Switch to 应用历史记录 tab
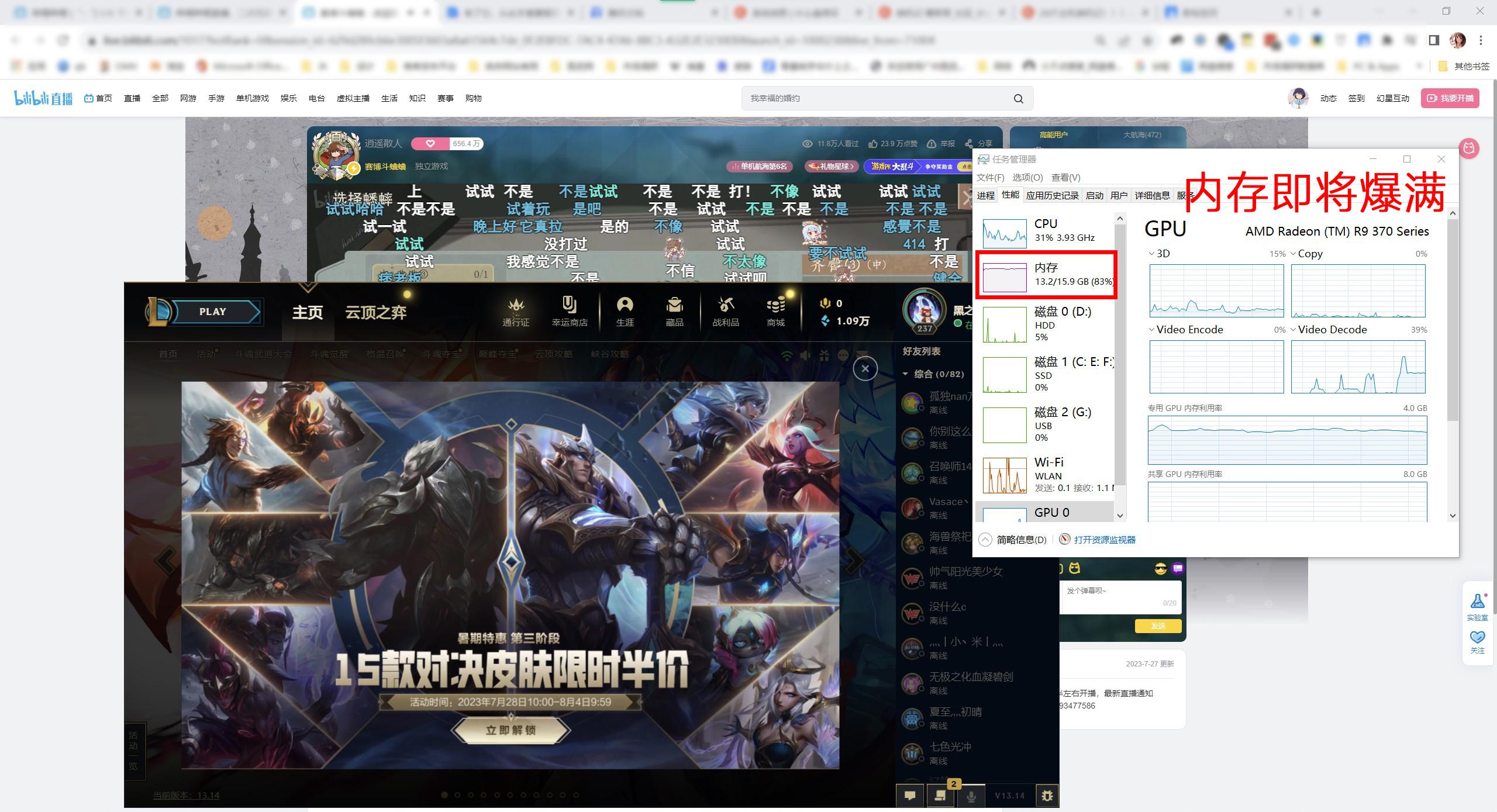 pos(1052,195)
